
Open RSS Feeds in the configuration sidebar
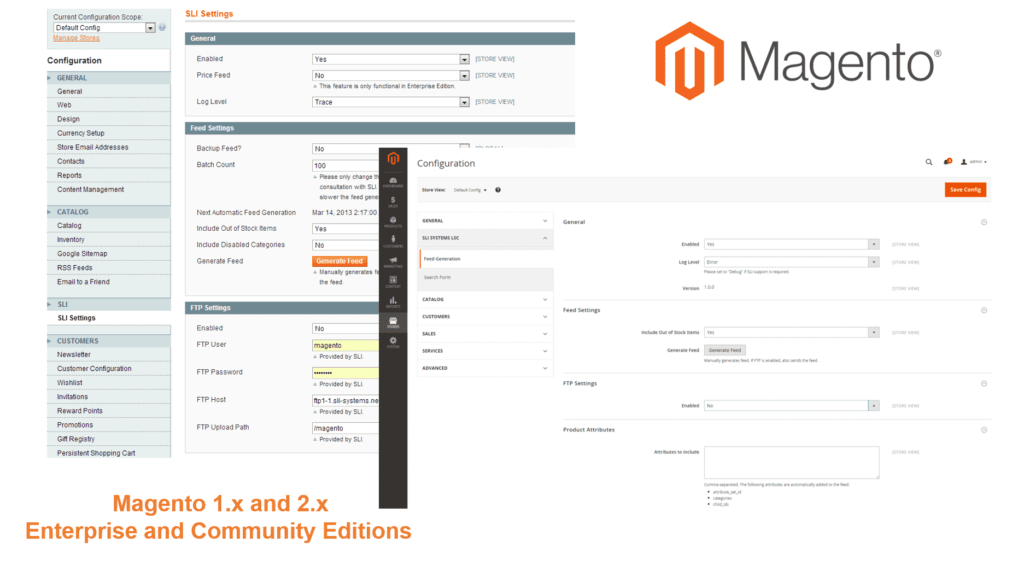tap(74, 268)
